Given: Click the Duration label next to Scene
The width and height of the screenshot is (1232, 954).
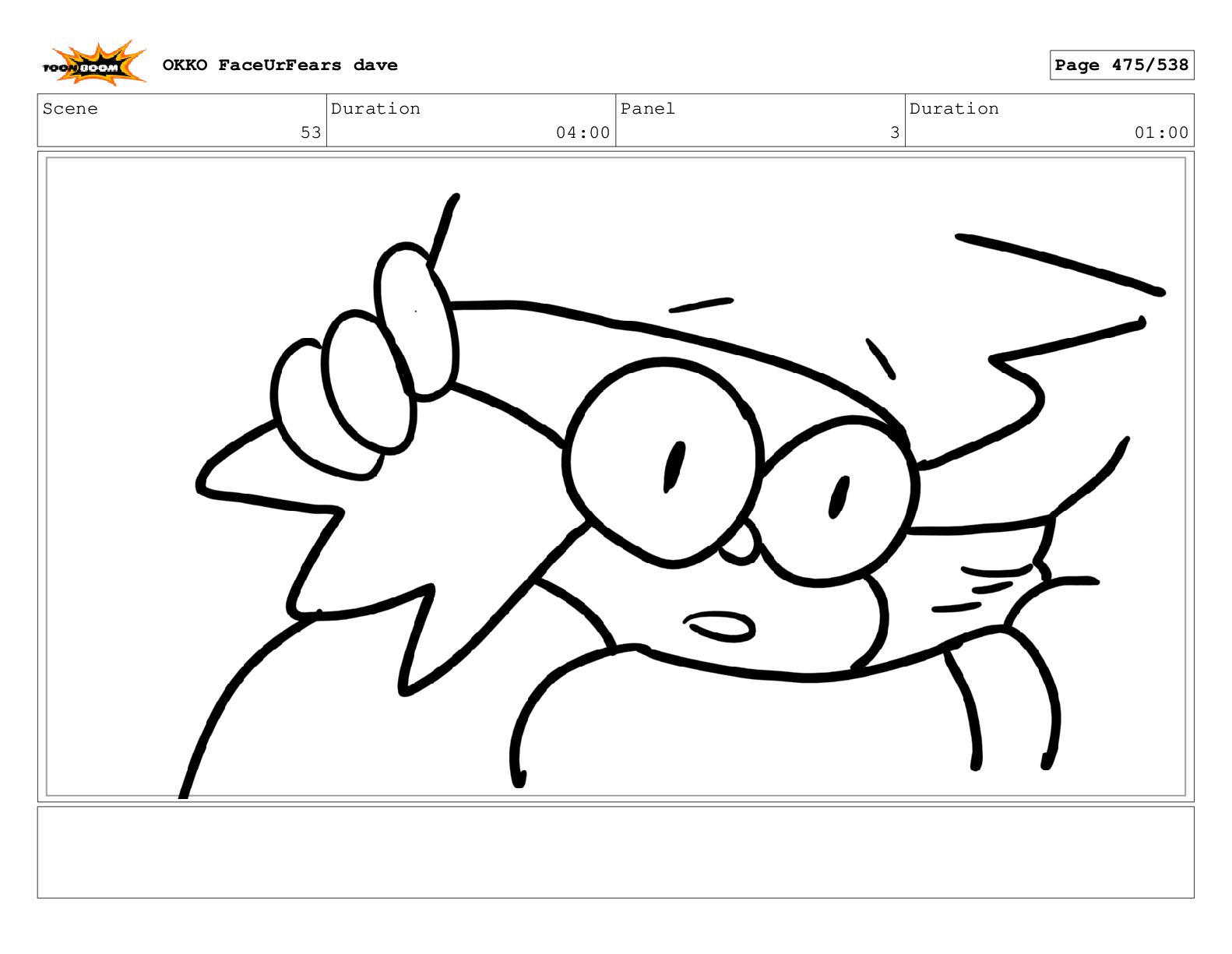Looking at the screenshot, I should pos(375,109).
